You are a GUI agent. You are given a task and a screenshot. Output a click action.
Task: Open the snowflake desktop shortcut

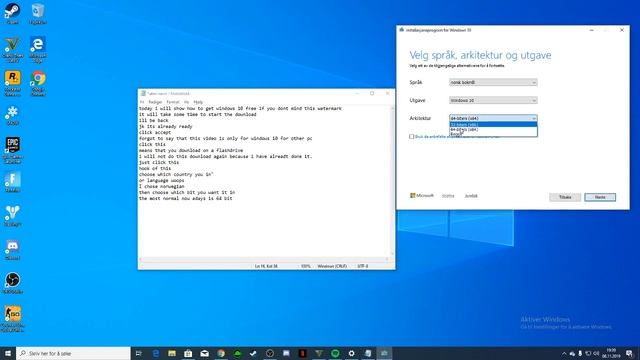12,115
